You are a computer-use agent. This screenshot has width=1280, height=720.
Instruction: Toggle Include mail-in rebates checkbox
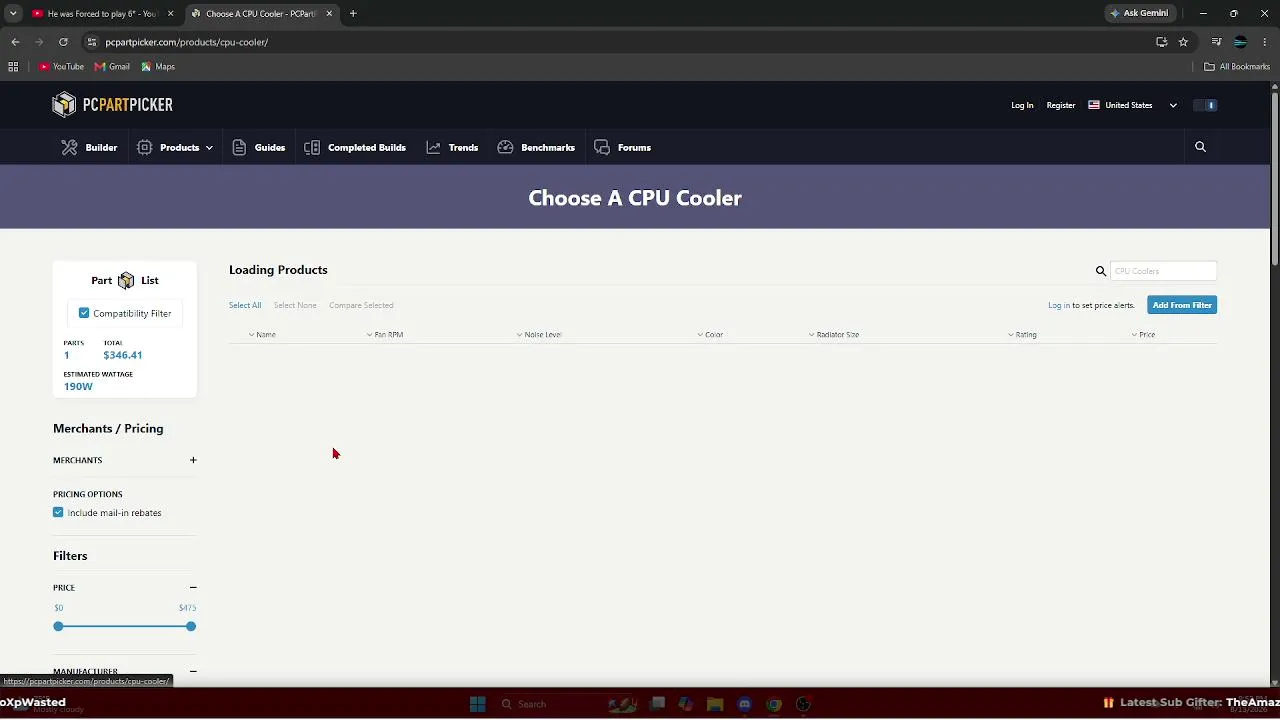click(58, 512)
